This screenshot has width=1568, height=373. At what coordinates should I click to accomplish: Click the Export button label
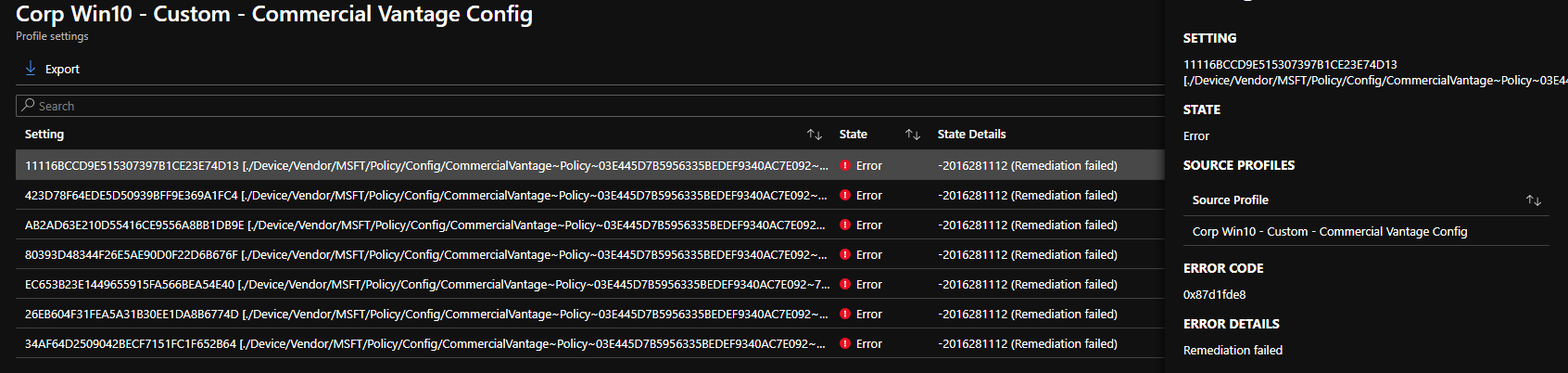[62, 70]
